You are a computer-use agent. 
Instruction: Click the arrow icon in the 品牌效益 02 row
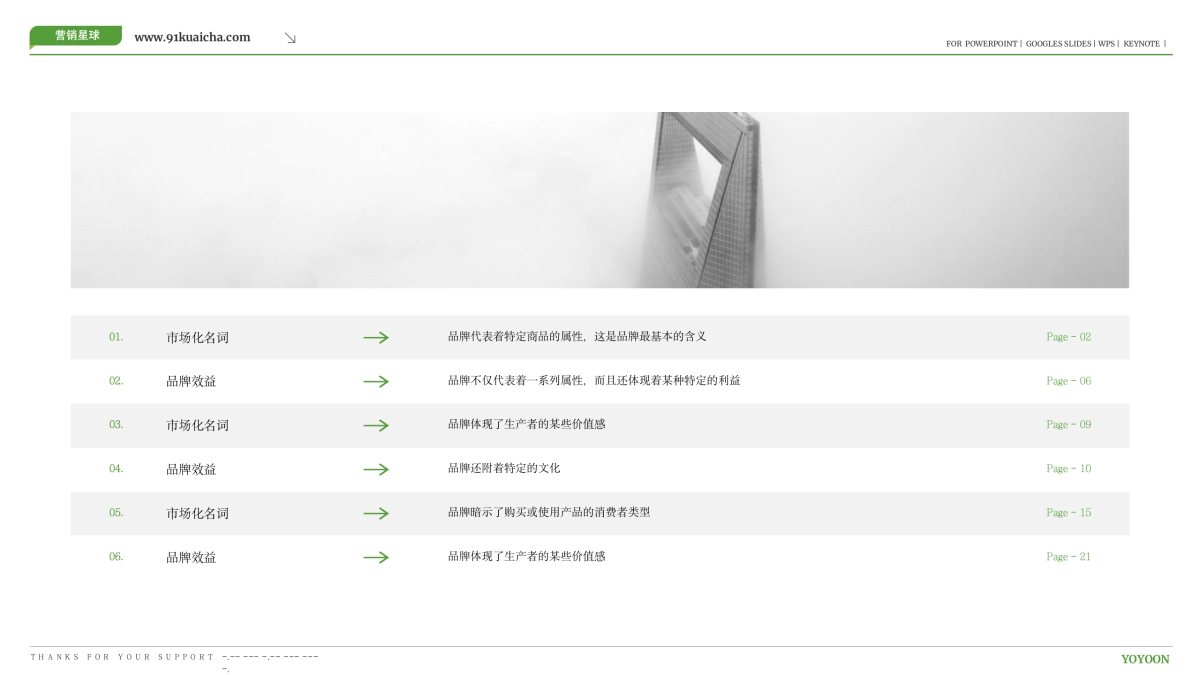376,381
